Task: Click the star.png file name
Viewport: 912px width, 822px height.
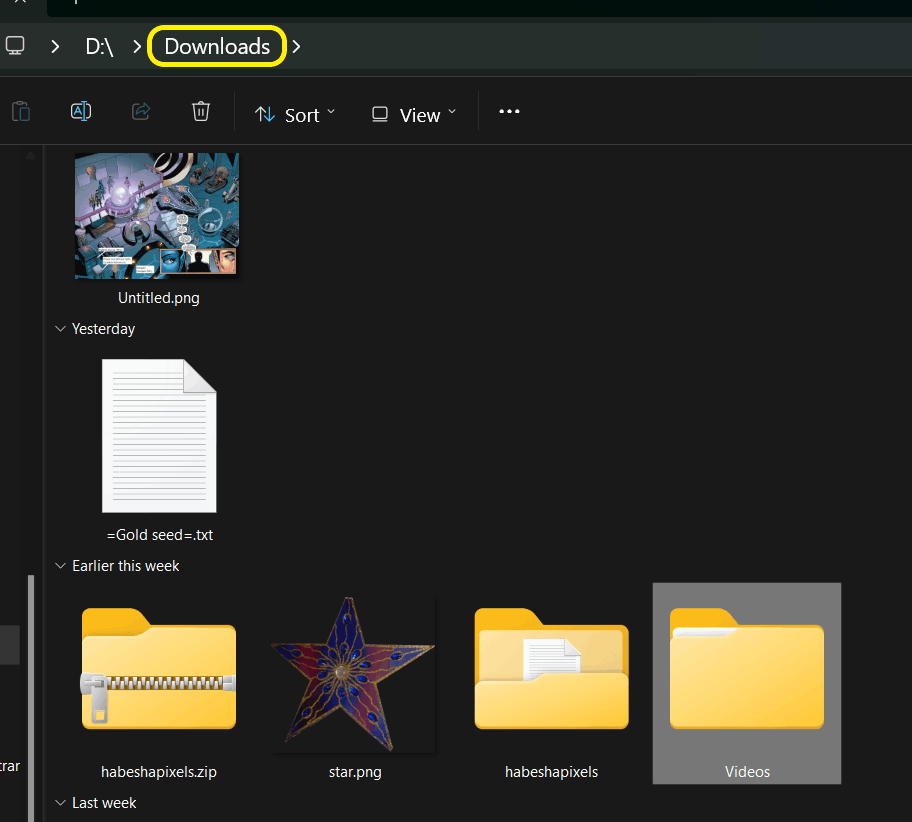Action: (355, 771)
